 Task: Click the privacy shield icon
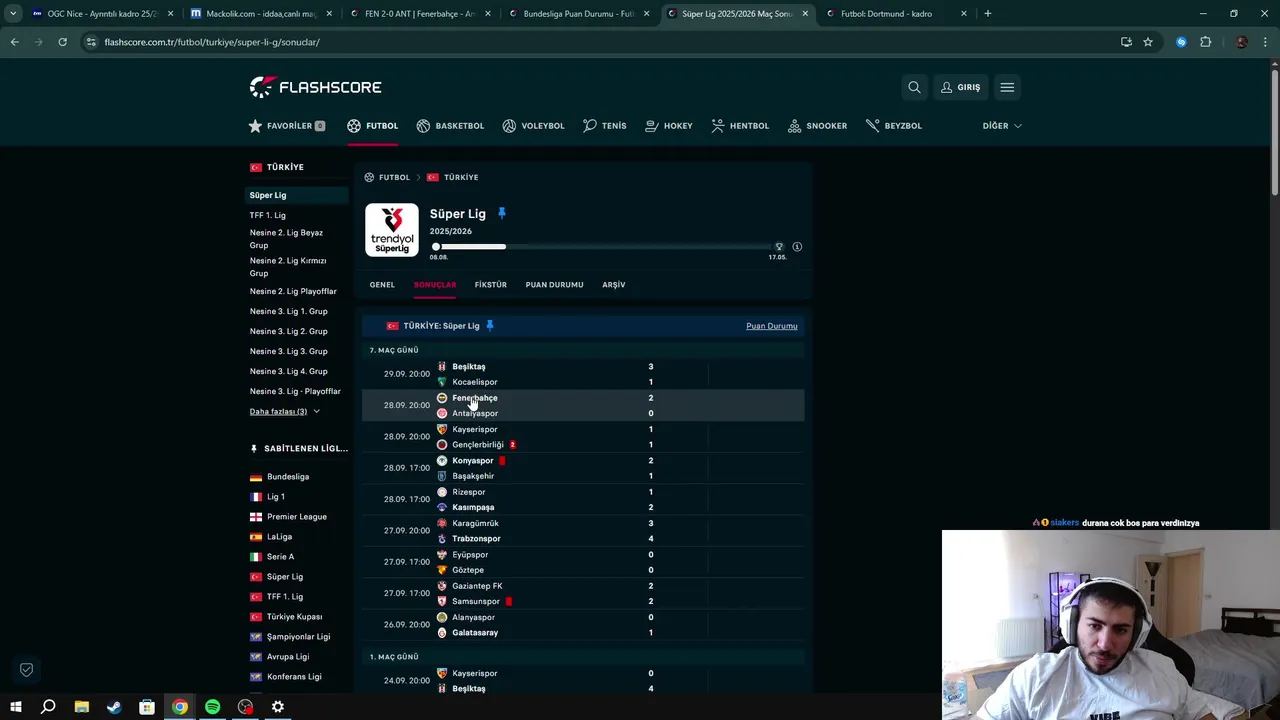27,669
